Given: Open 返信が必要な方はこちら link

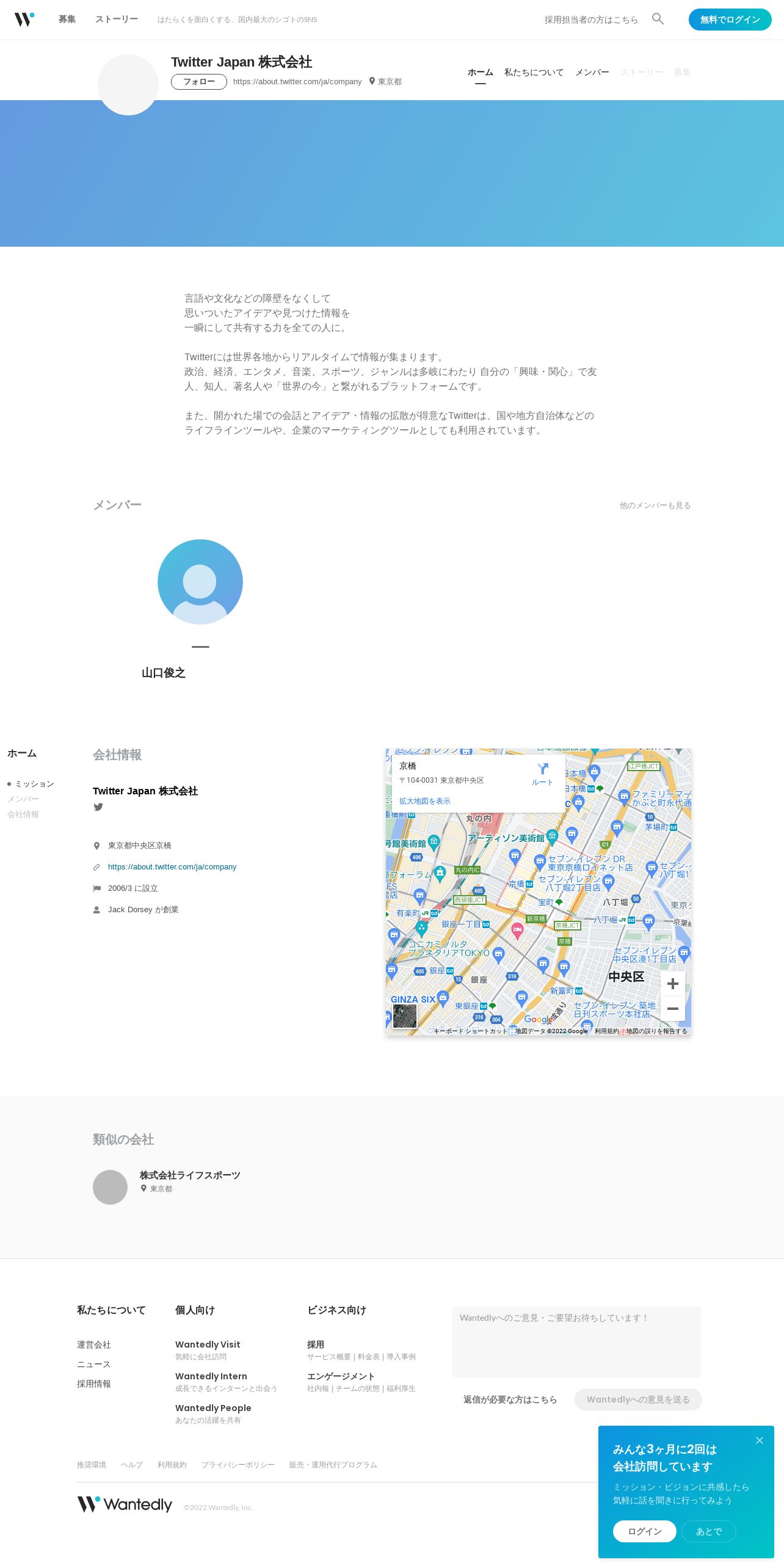Looking at the screenshot, I should [x=510, y=1399].
